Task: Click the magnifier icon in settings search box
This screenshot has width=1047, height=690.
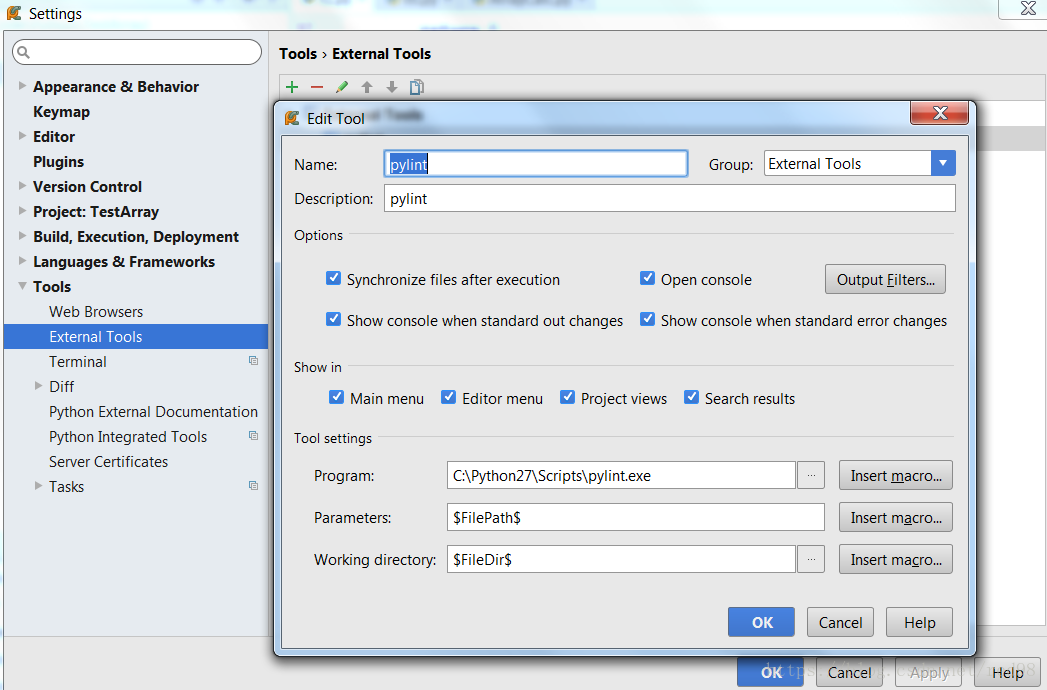Action: point(23,52)
